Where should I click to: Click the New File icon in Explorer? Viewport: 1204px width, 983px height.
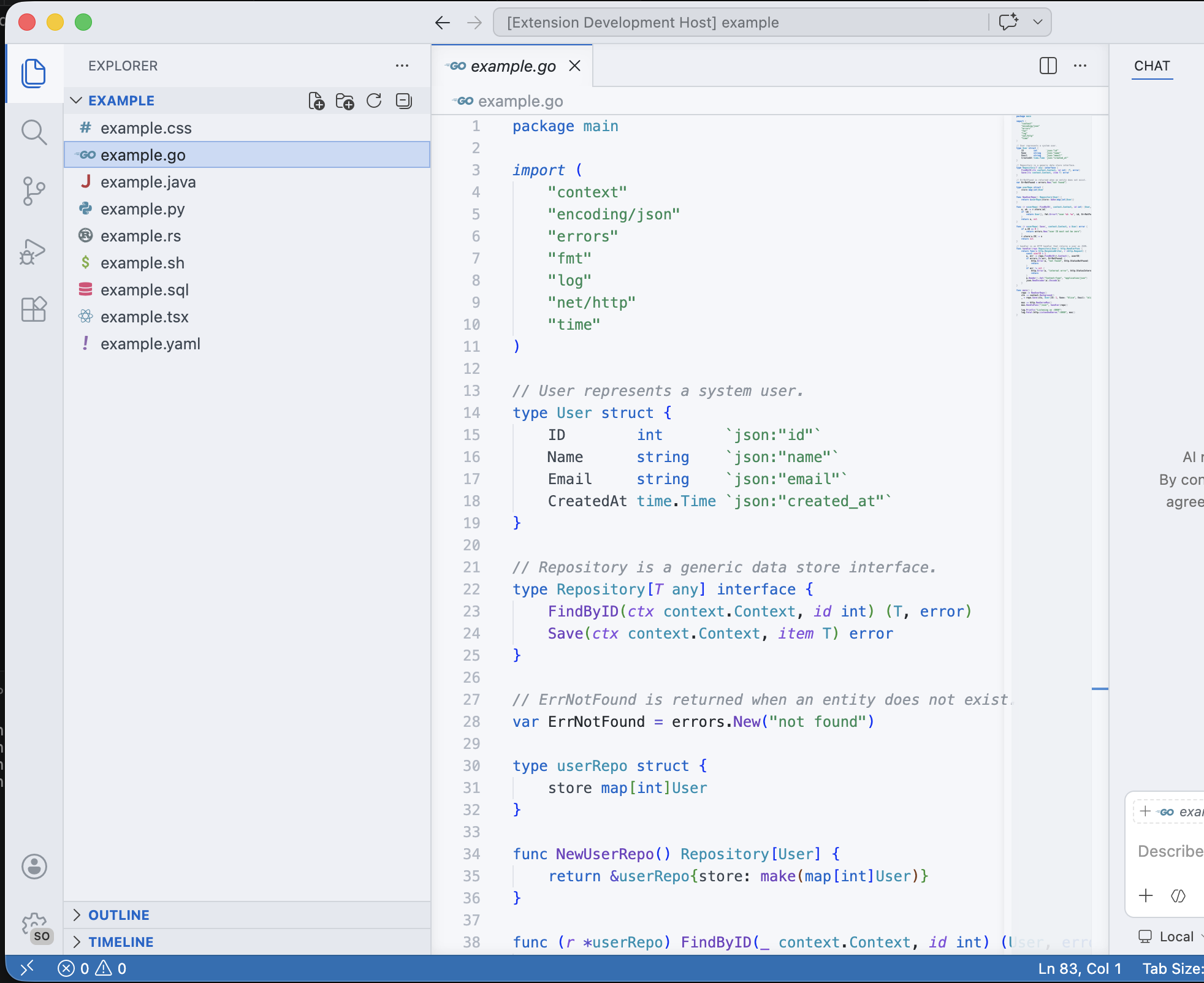pos(316,101)
